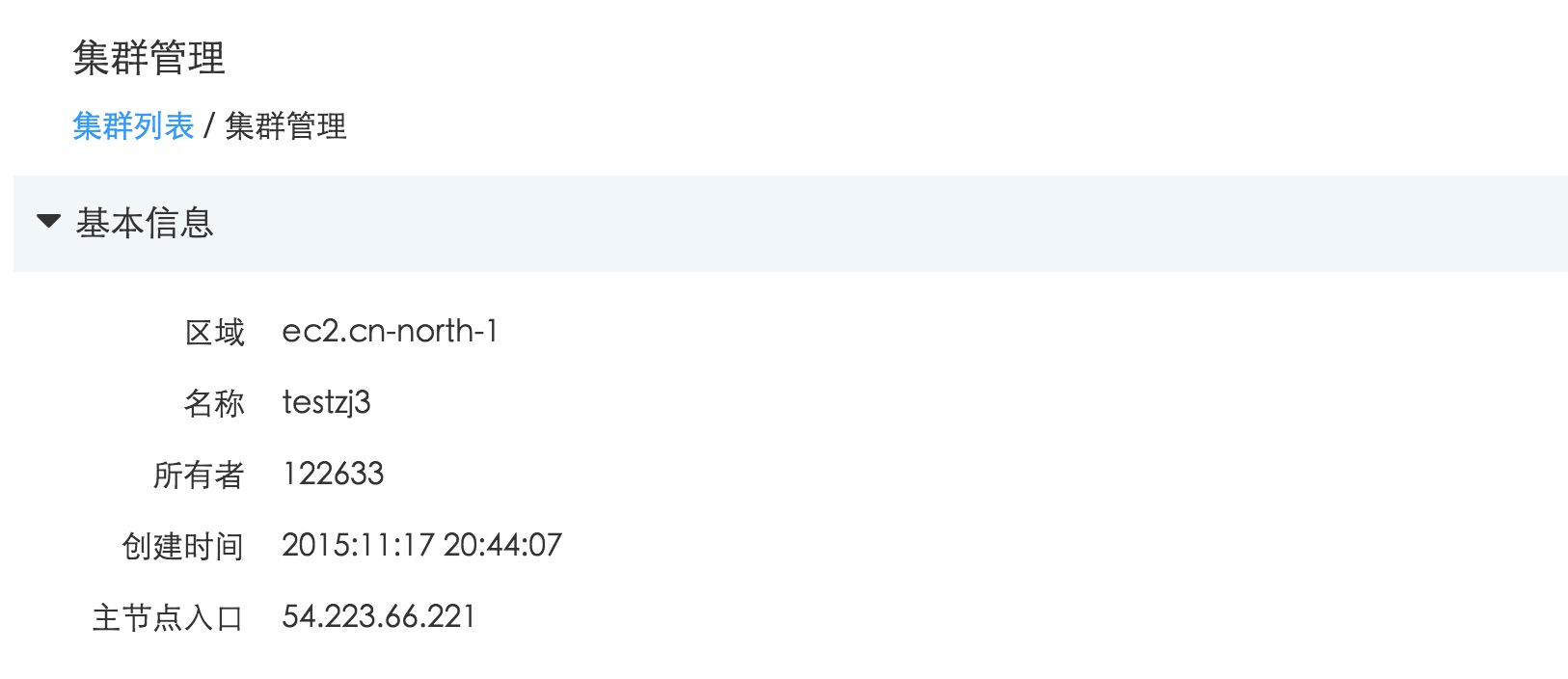Open the 集群列表 breadcrumb link
The height and width of the screenshot is (679, 1568).
pos(133,126)
